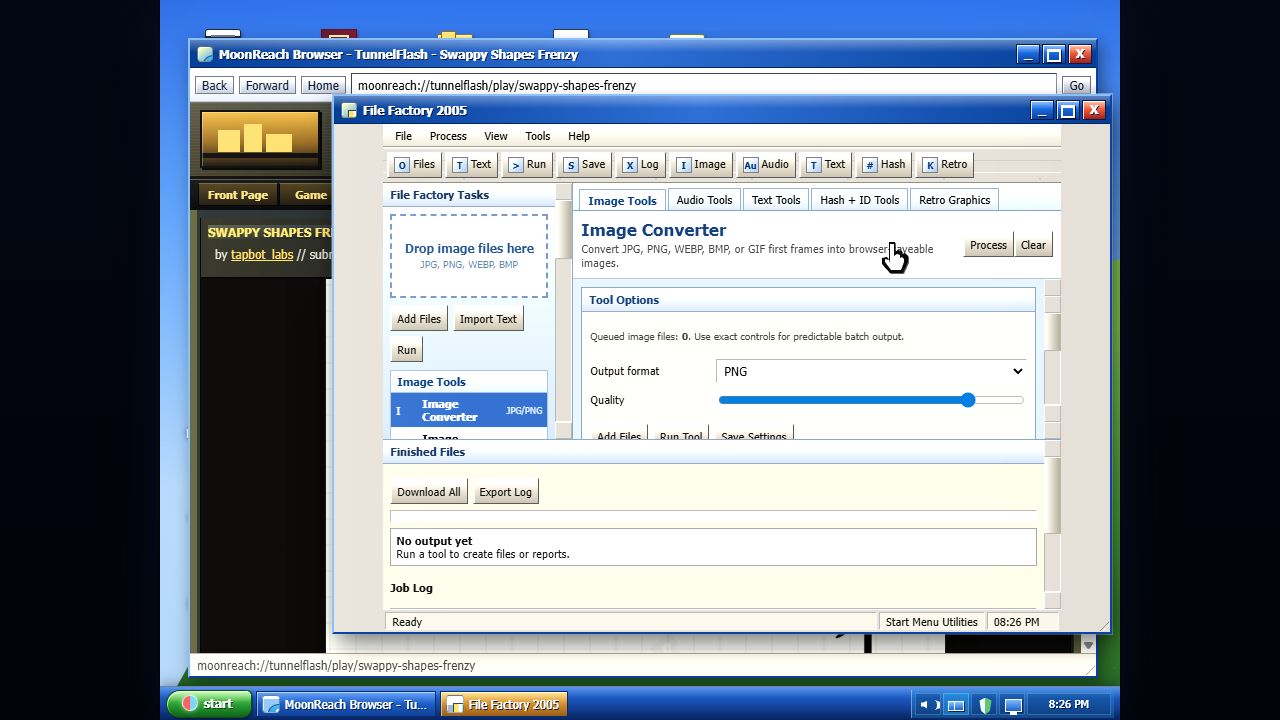Switch to the Image Tools tab
1280x720 pixels.
point(622,200)
